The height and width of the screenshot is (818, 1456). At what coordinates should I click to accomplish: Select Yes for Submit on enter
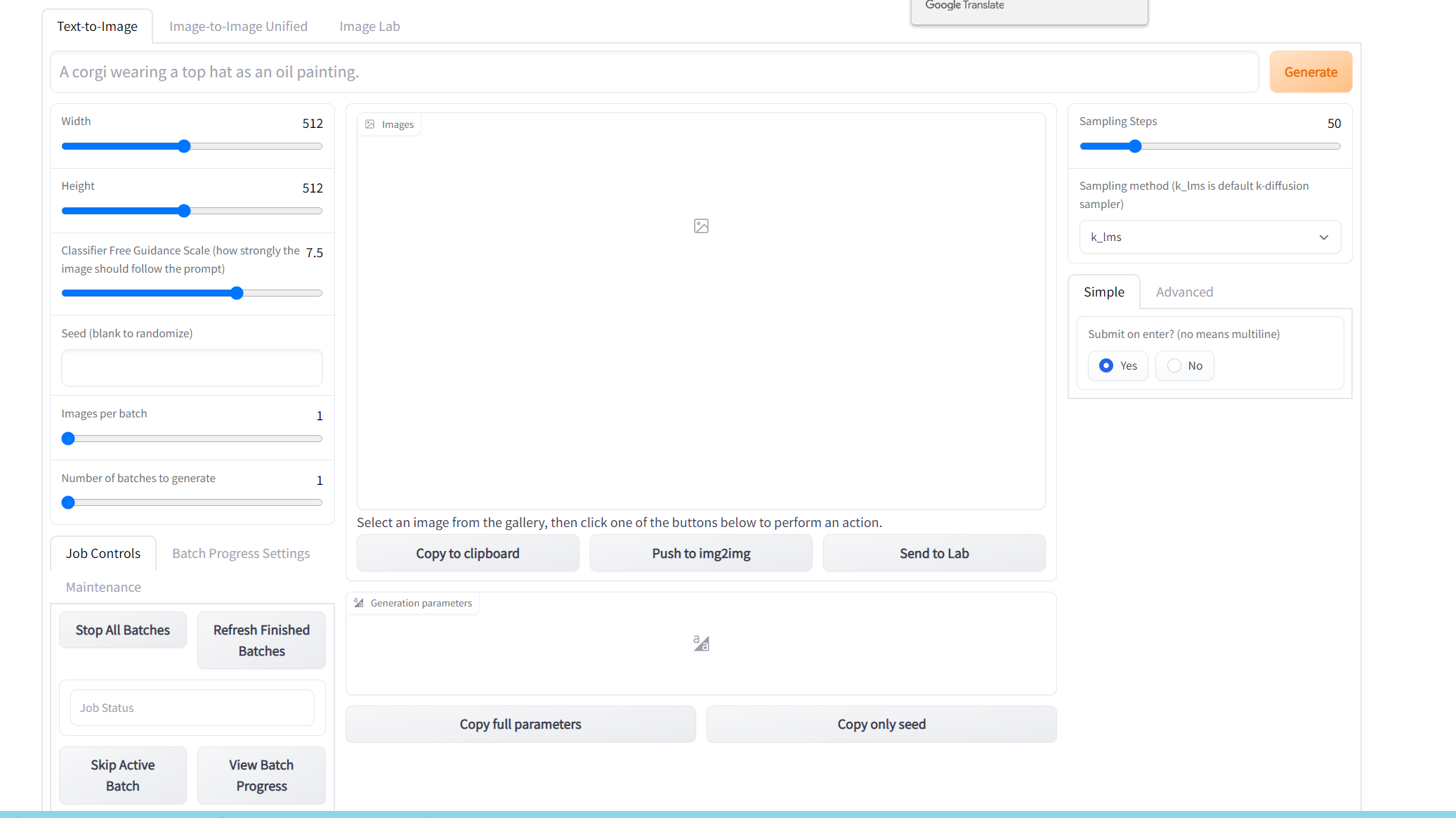coord(1106,365)
